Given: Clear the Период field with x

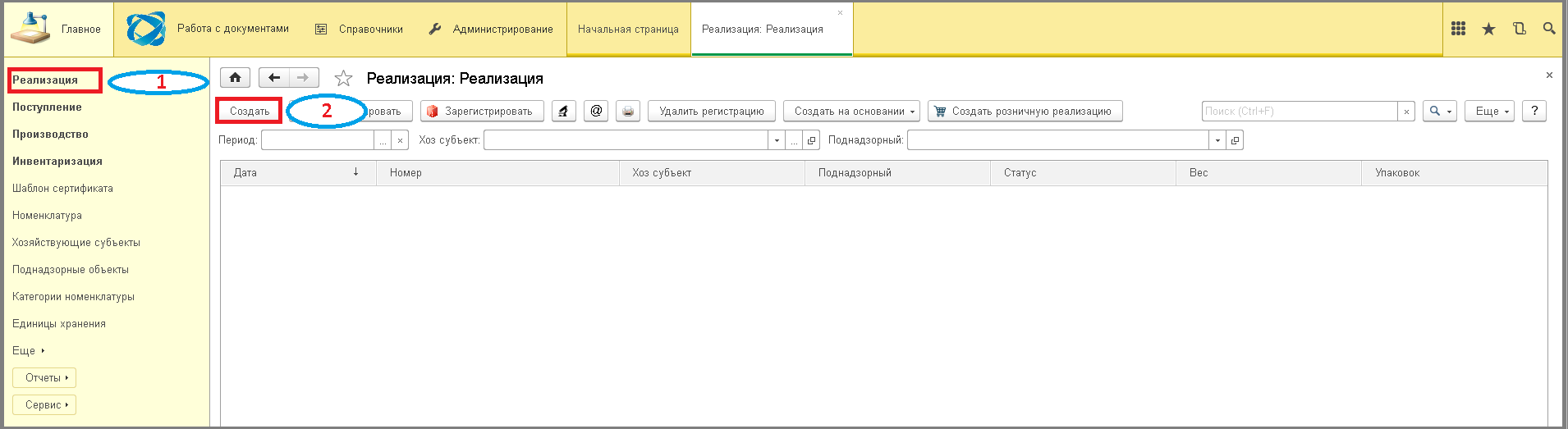Looking at the screenshot, I should pos(400,140).
